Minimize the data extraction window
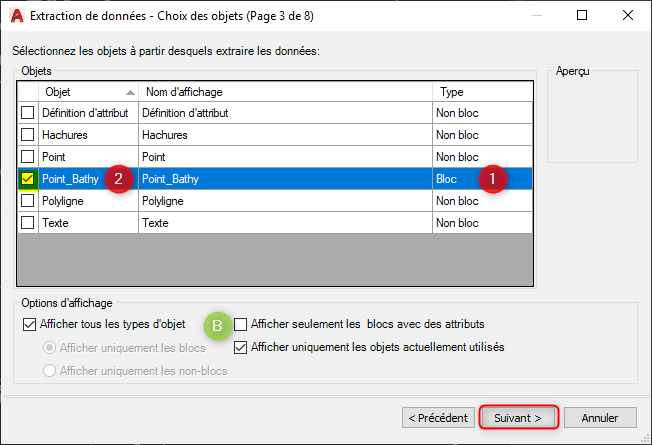 tap(536, 16)
